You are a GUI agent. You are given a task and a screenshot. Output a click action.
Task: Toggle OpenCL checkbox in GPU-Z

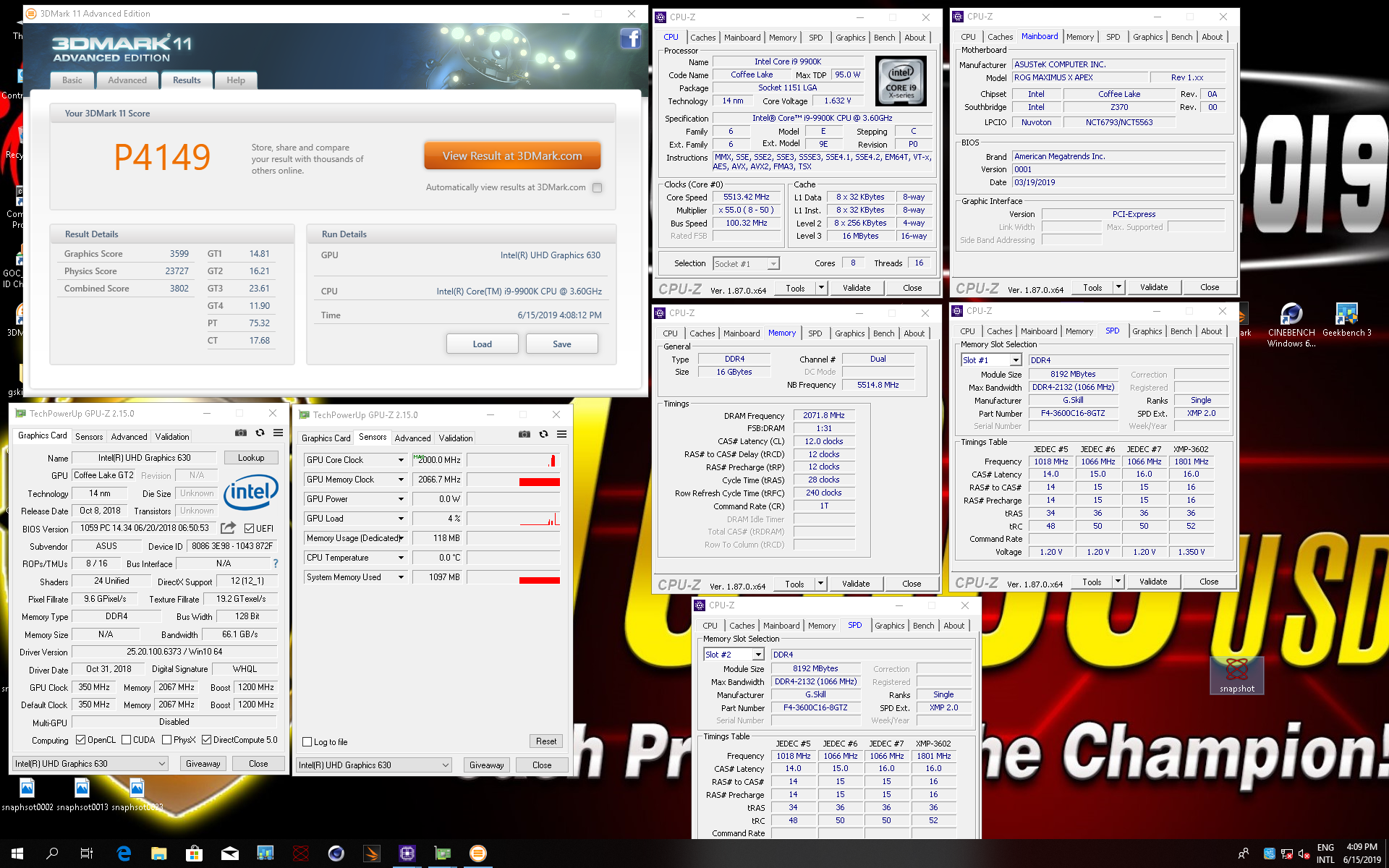80,739
